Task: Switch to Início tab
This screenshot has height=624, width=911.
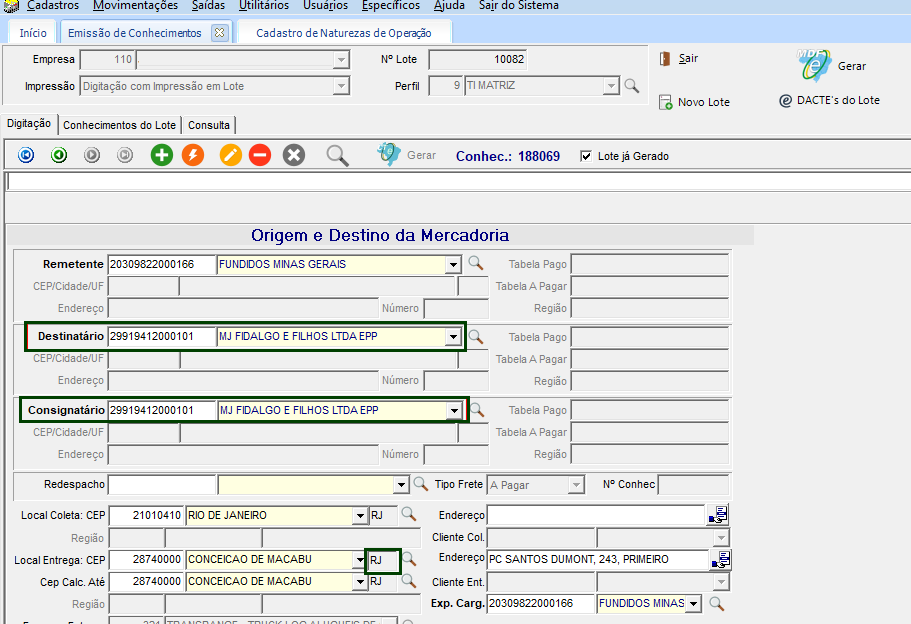Action: (x=33, y=33)
